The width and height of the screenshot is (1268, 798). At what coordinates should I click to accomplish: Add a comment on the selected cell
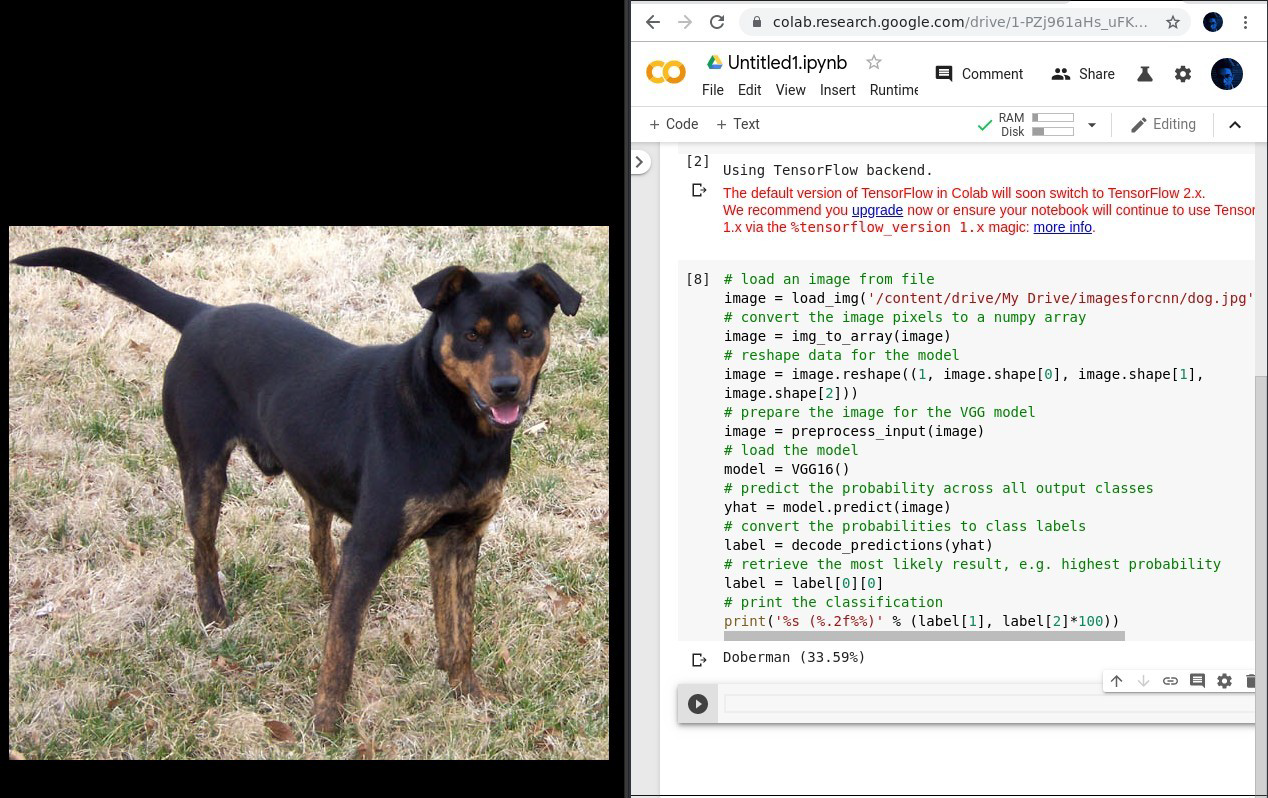point(1197,681)
